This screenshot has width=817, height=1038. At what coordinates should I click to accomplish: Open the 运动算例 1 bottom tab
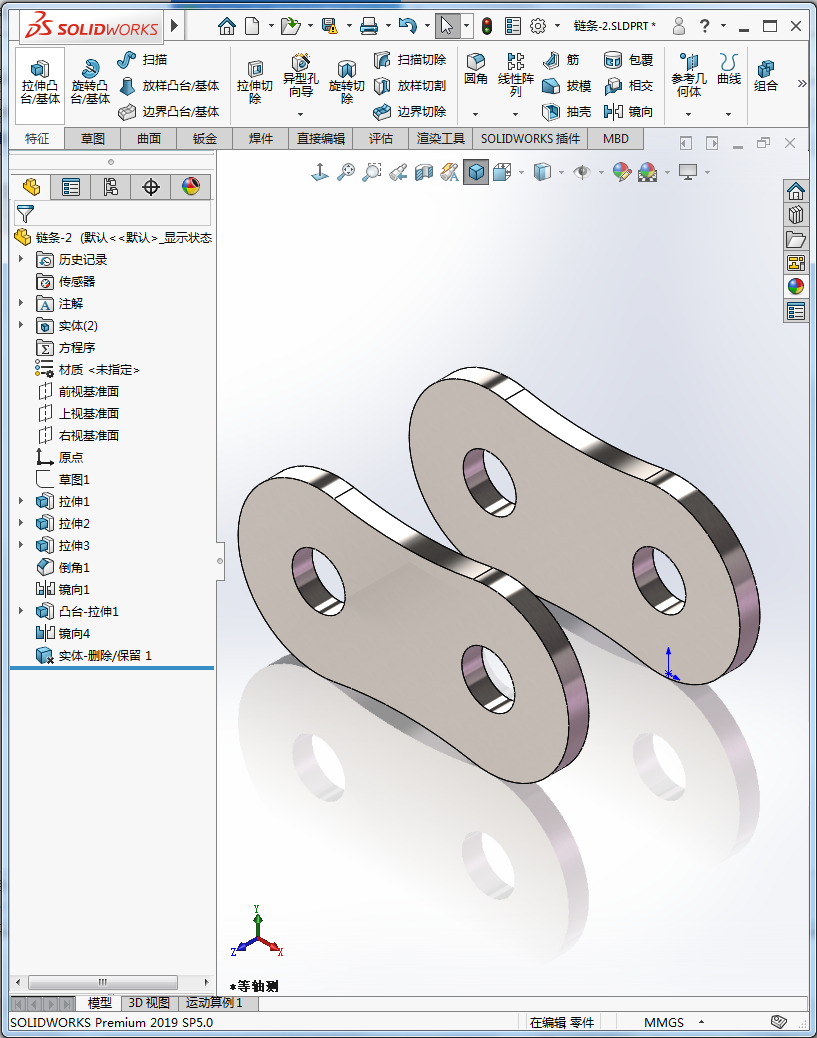(214, 1003)
